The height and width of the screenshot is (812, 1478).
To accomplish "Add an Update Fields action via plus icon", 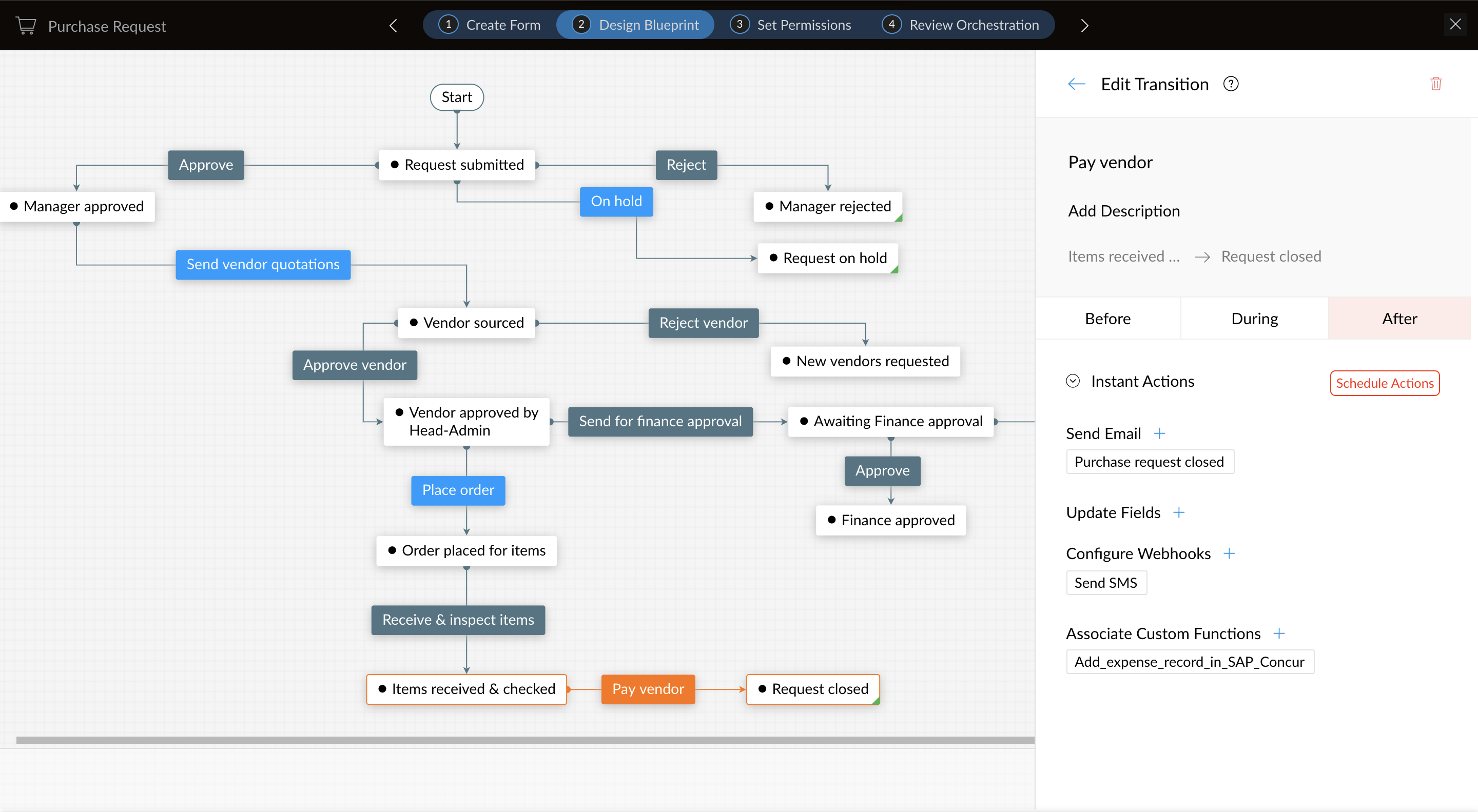I will click(1179, 512).
